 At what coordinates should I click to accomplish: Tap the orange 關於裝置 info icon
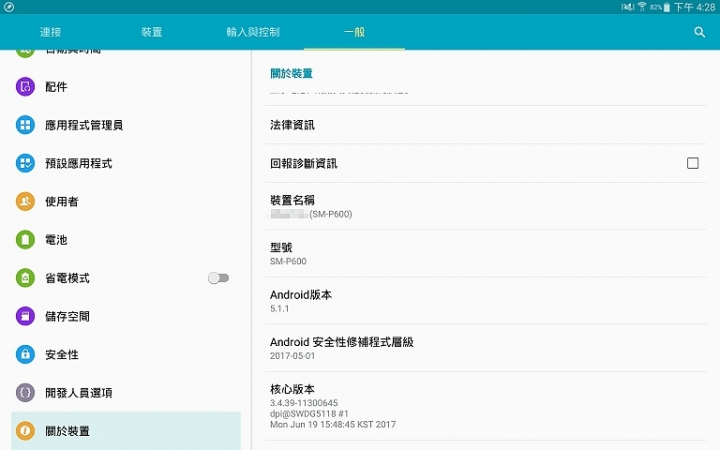click(25, 431)
